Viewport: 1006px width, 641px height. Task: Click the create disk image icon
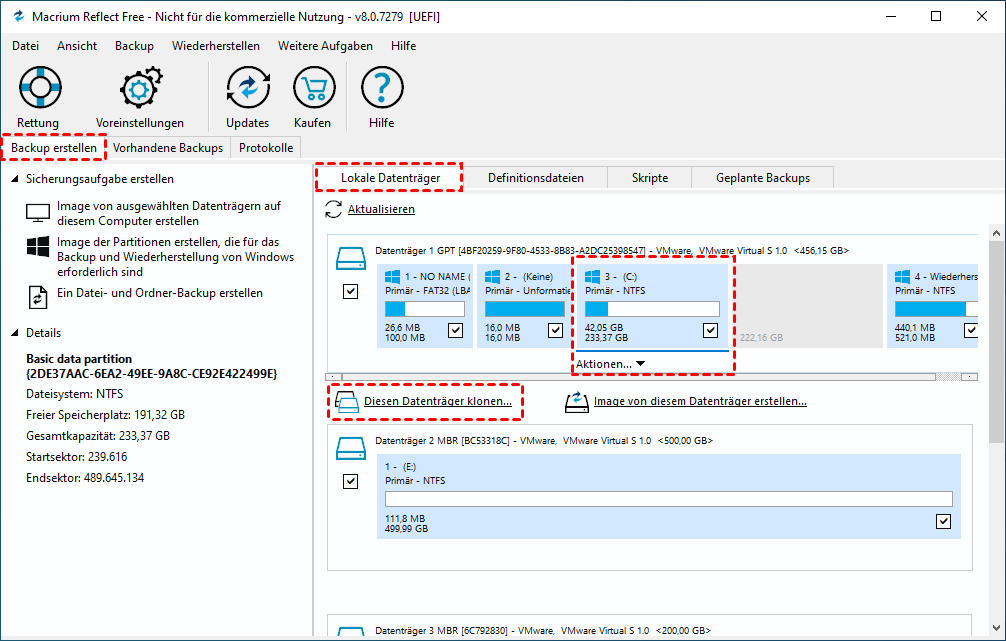click(577, 402)
